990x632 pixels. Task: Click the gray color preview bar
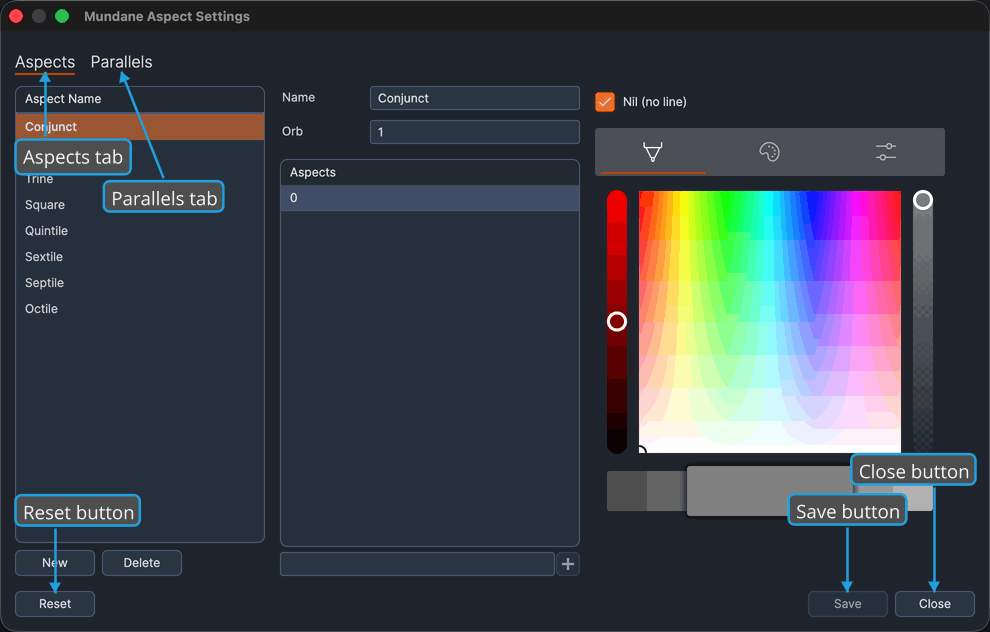point(769,491)
